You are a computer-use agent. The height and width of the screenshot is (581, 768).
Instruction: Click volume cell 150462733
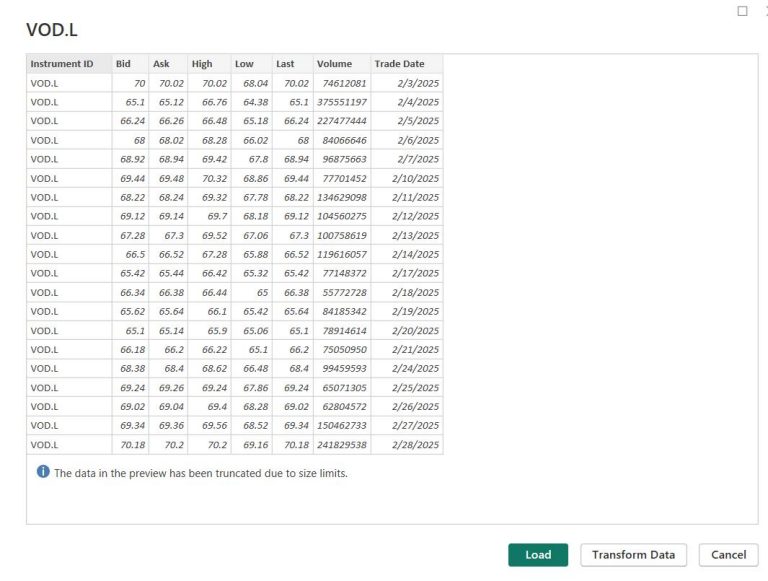(x=342, y=426)
